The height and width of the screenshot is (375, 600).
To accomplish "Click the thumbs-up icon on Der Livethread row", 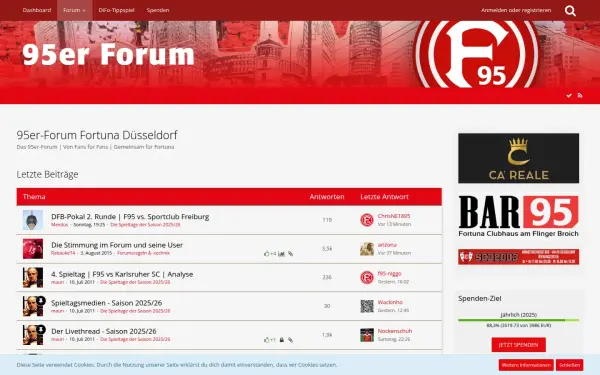I will 267,339.
